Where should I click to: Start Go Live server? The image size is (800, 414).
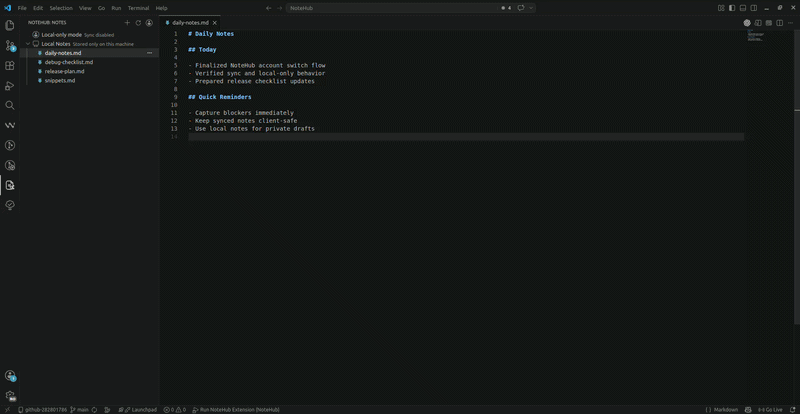click(770, 409)
